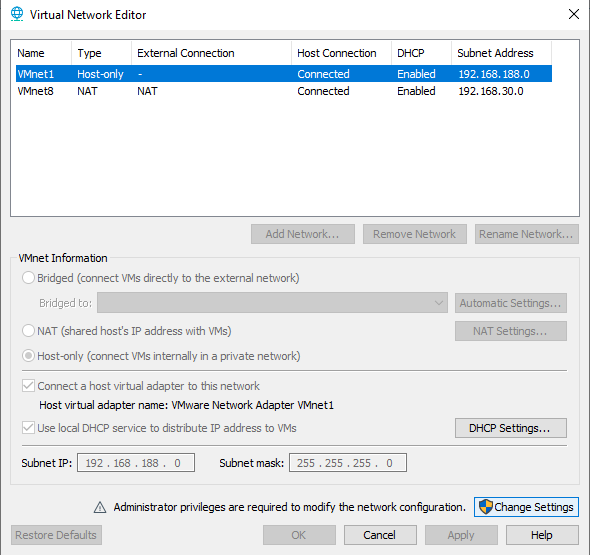Screen dimensions: 590x555
Task: Open DHCP Settings
Action: [511, 428]
